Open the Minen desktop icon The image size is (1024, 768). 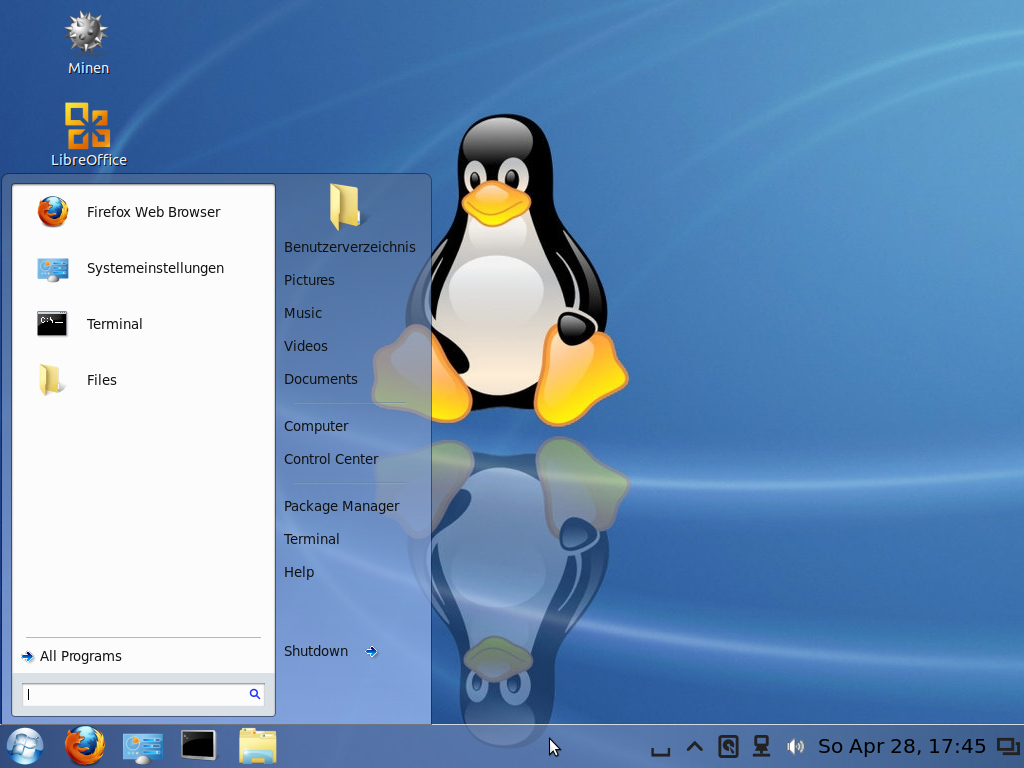point(88,43)
